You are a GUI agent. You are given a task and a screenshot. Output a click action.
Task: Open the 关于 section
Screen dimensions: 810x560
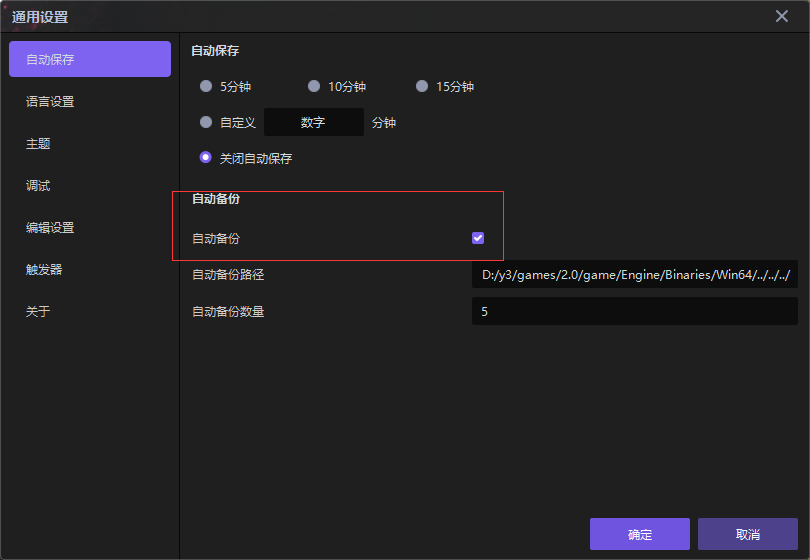[38, 312]
